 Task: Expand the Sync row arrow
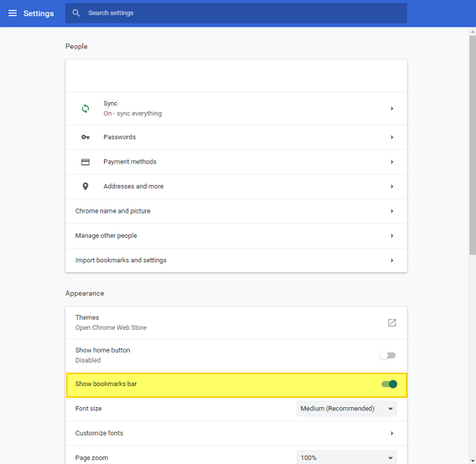click(392, 109)
